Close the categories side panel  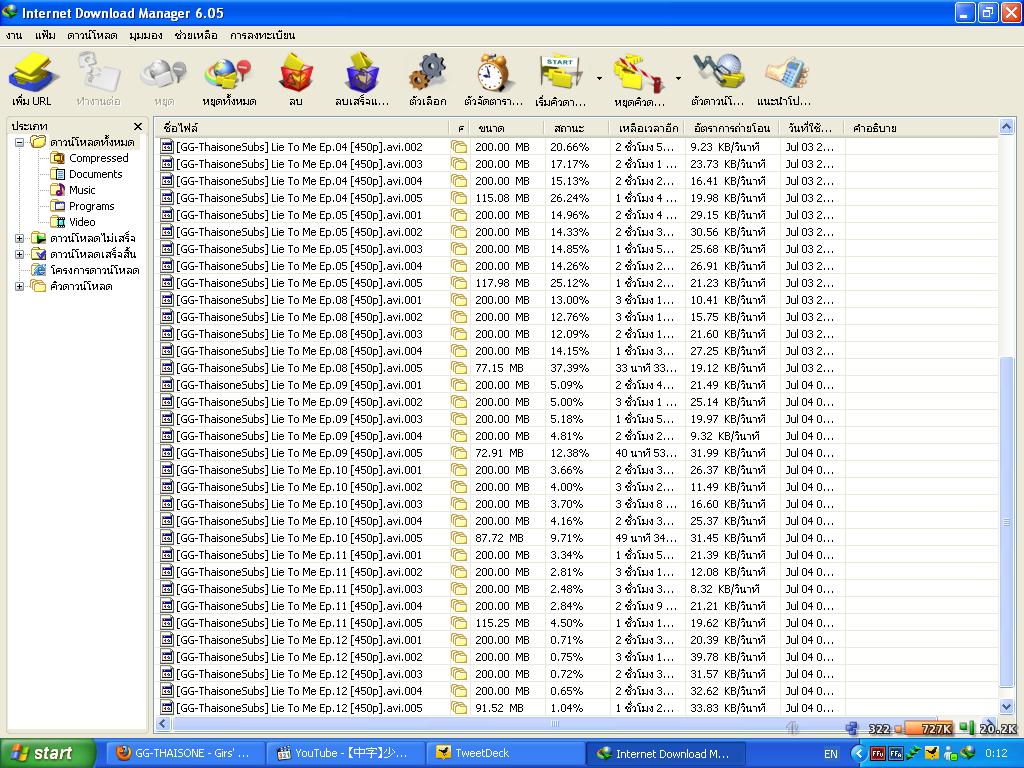pyautogui.click(x=138, y=127)
